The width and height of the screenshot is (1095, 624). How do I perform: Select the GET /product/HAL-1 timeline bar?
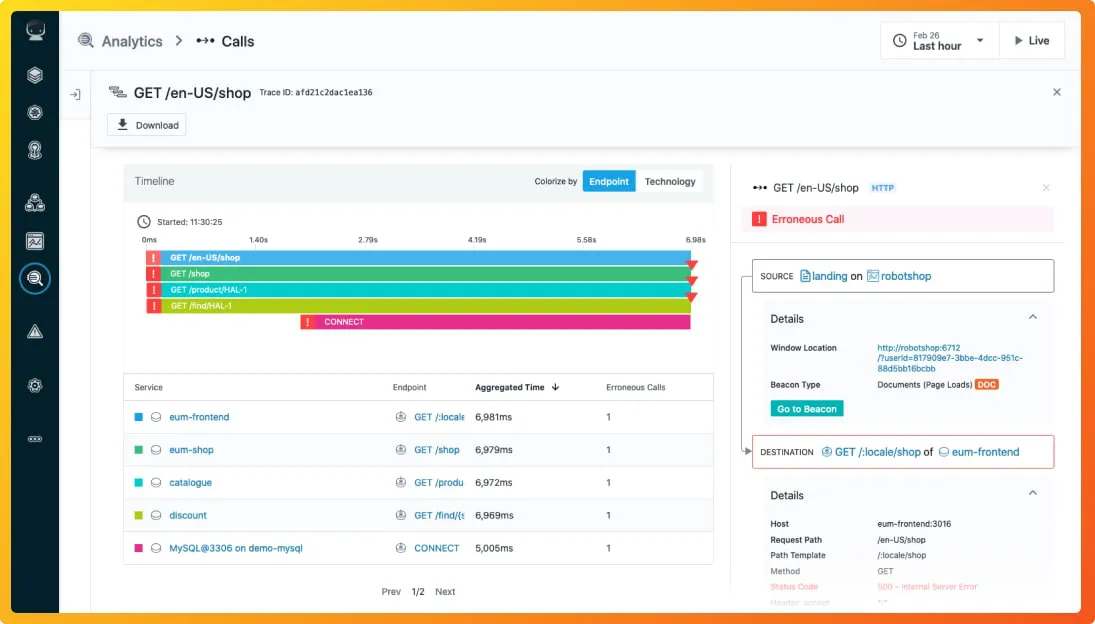[418, 290]
